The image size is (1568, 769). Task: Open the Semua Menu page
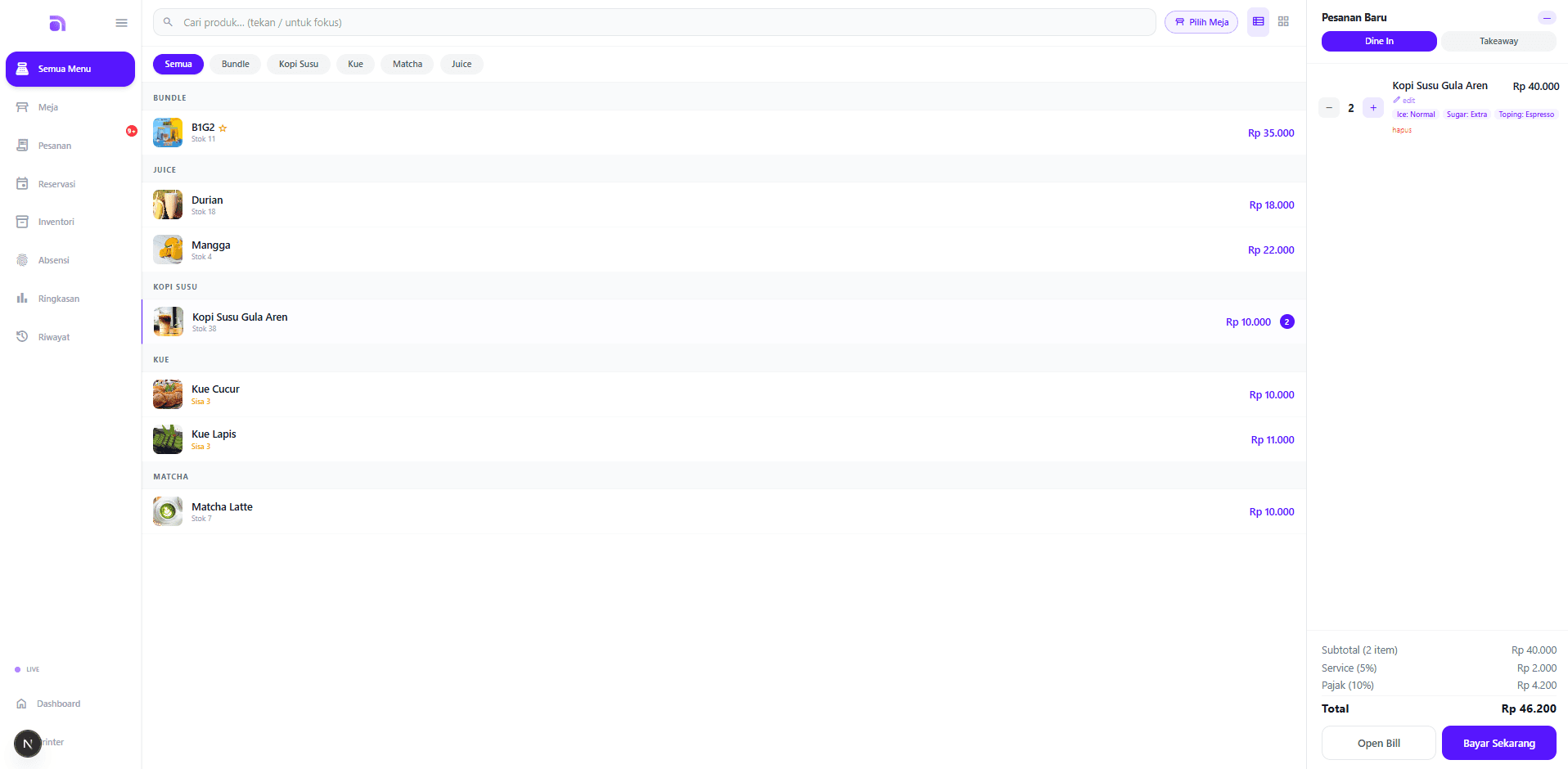click(x=70, y=69)
